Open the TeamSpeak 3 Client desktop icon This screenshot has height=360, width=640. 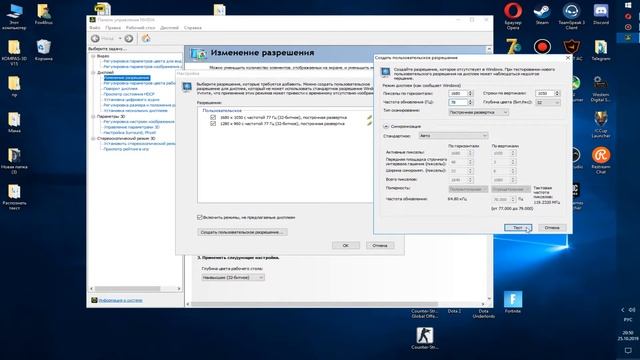tap(571, 16)
